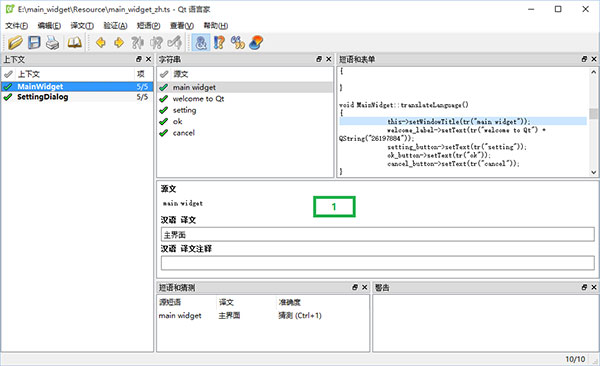Toggle place marker validation percent icon
Viewport: 600px width, 366px height.
click(238, 42)
